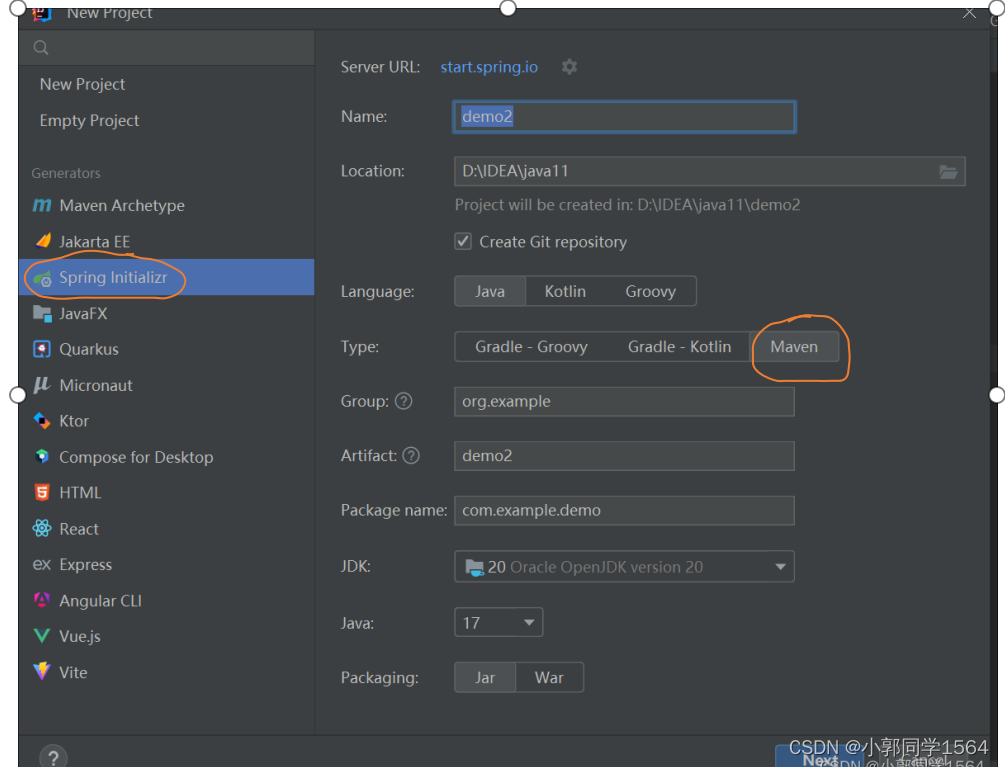Click the Group help question icon
Image resolution: width=1005 pixels, height=767 pixels.
(x=403, y=401)
